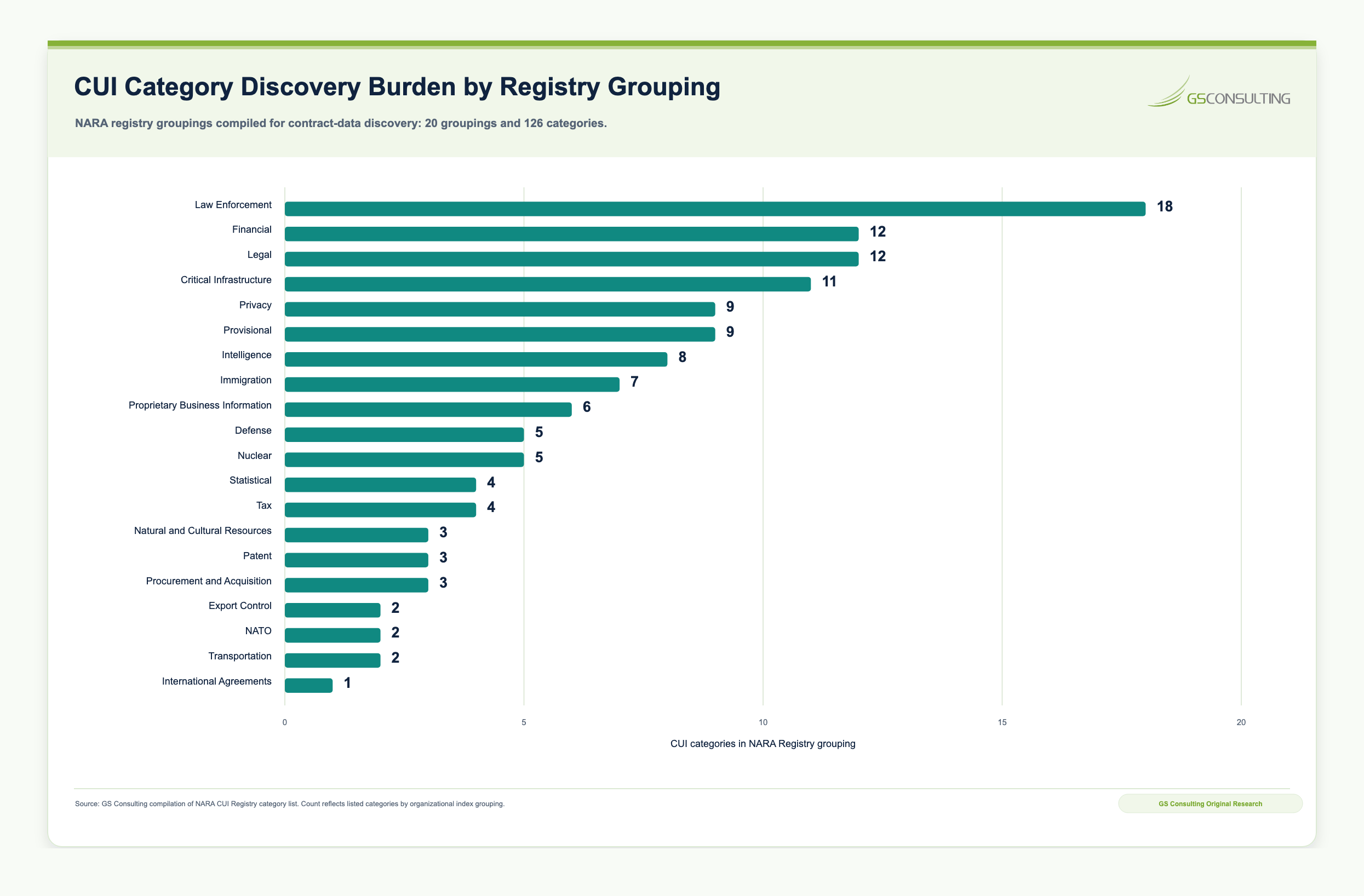Viewport: 1364px width, 896px height.
Task: Click the value 7 beside Immigration
Action: tap(634, 382)
